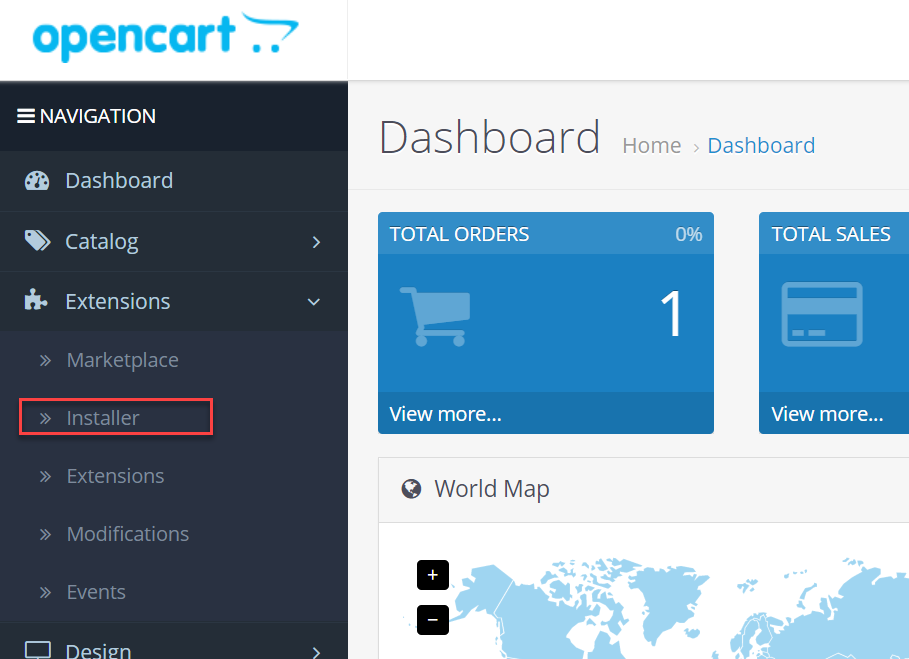Click the shopping cart icon in Total Orders
Image resolution: width=909 pixels, height=659 pixels.
point(435,316)
